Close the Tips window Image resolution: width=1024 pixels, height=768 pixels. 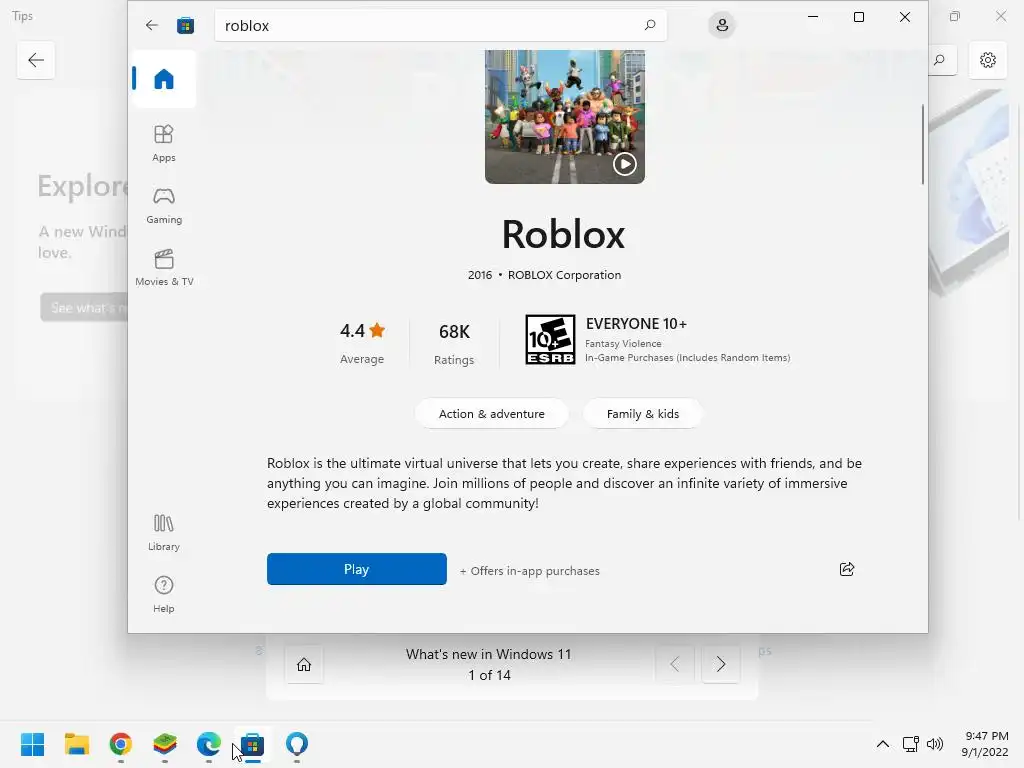point(1000,16)
